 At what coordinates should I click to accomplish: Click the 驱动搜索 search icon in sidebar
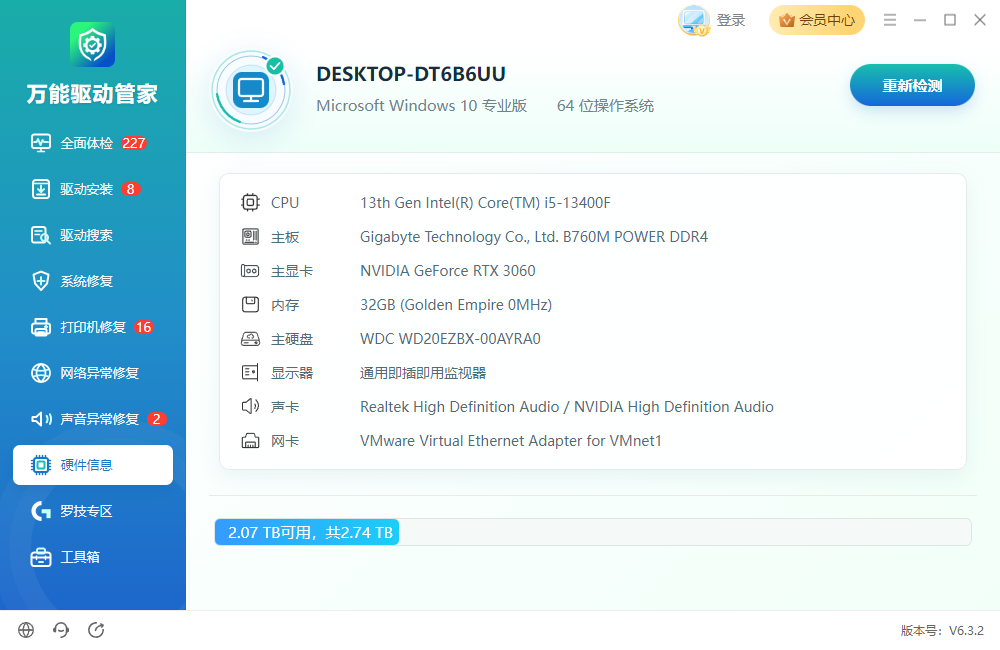(41, 235)
